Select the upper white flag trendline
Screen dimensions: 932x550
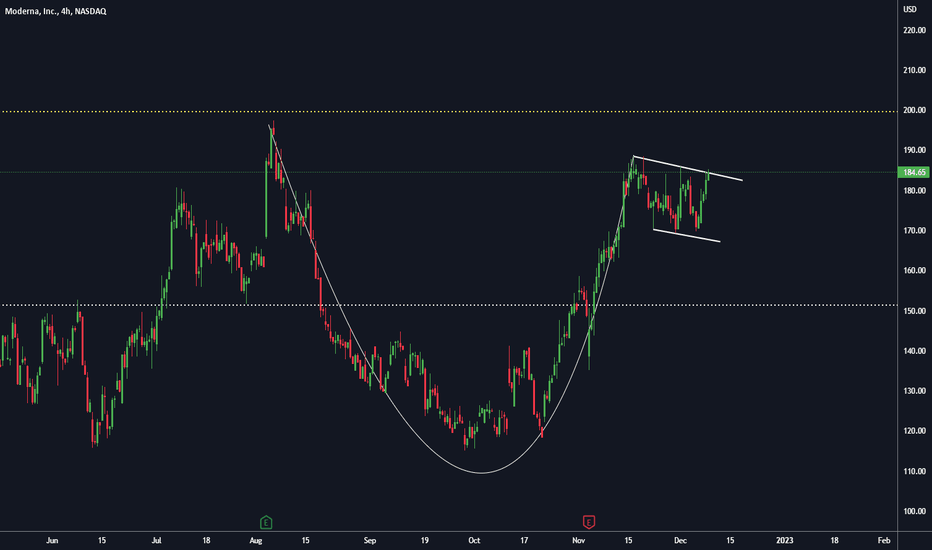point(688,168)
